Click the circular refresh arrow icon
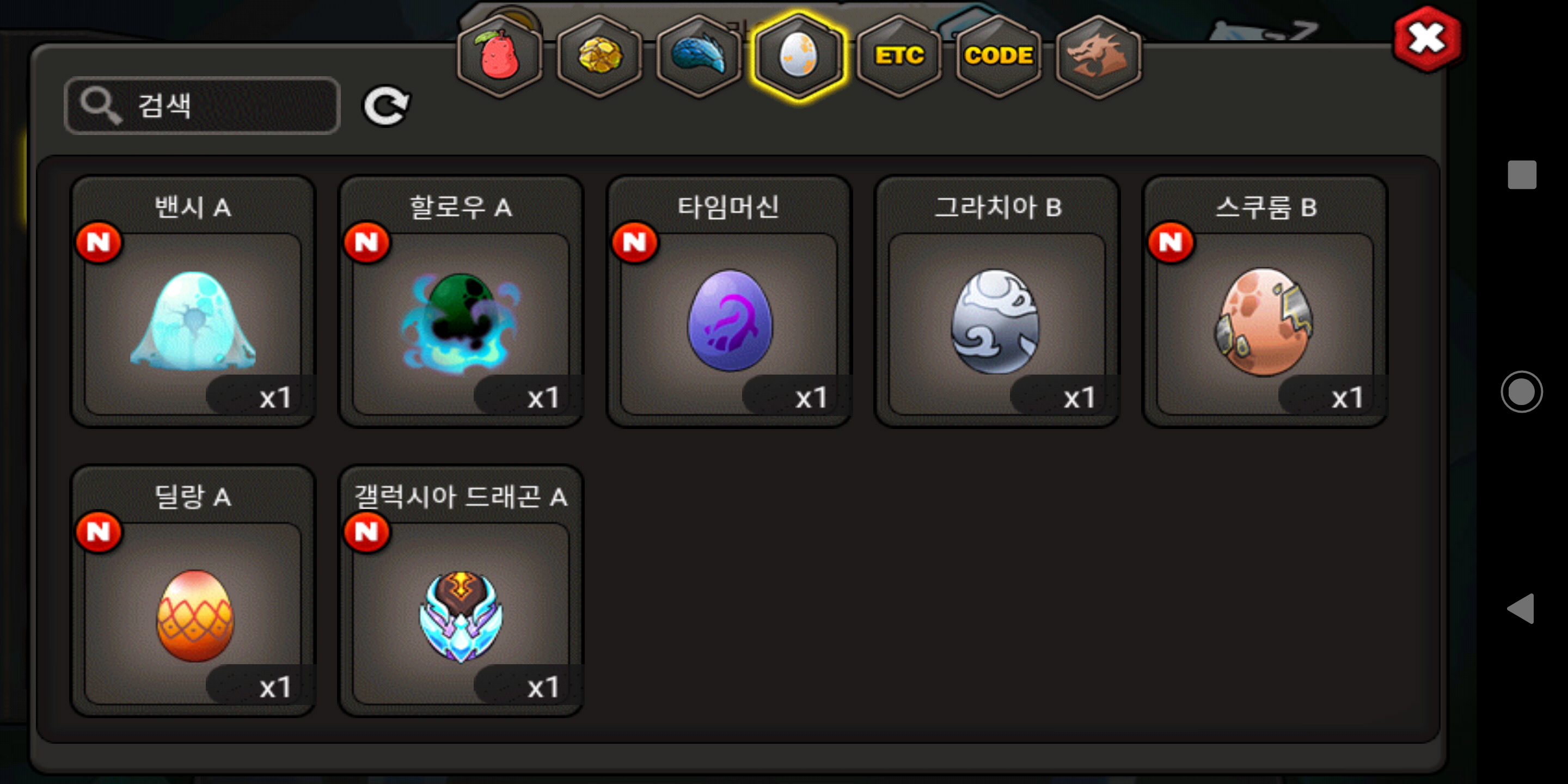The image size is (1568, 784). (387, 106)
